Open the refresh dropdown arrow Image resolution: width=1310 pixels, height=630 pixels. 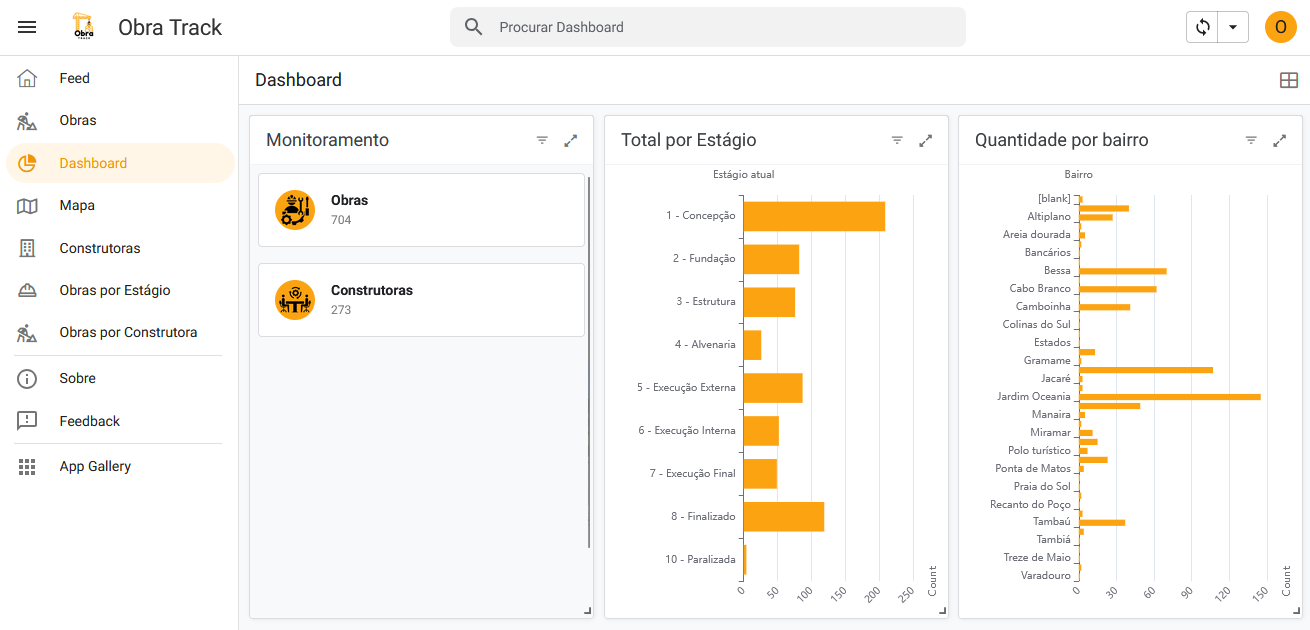pos(1231,27)
